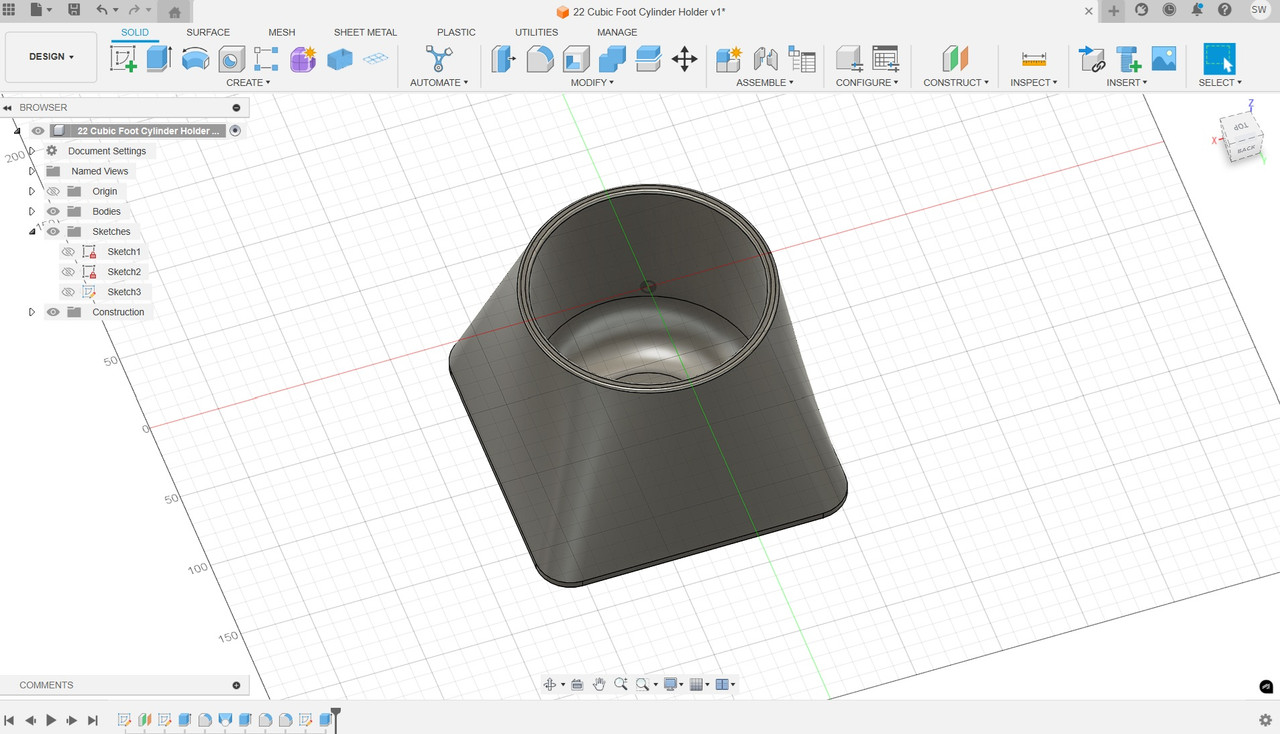
Task: Click the ViewCube orientation cube
Action: [1241, 138]
